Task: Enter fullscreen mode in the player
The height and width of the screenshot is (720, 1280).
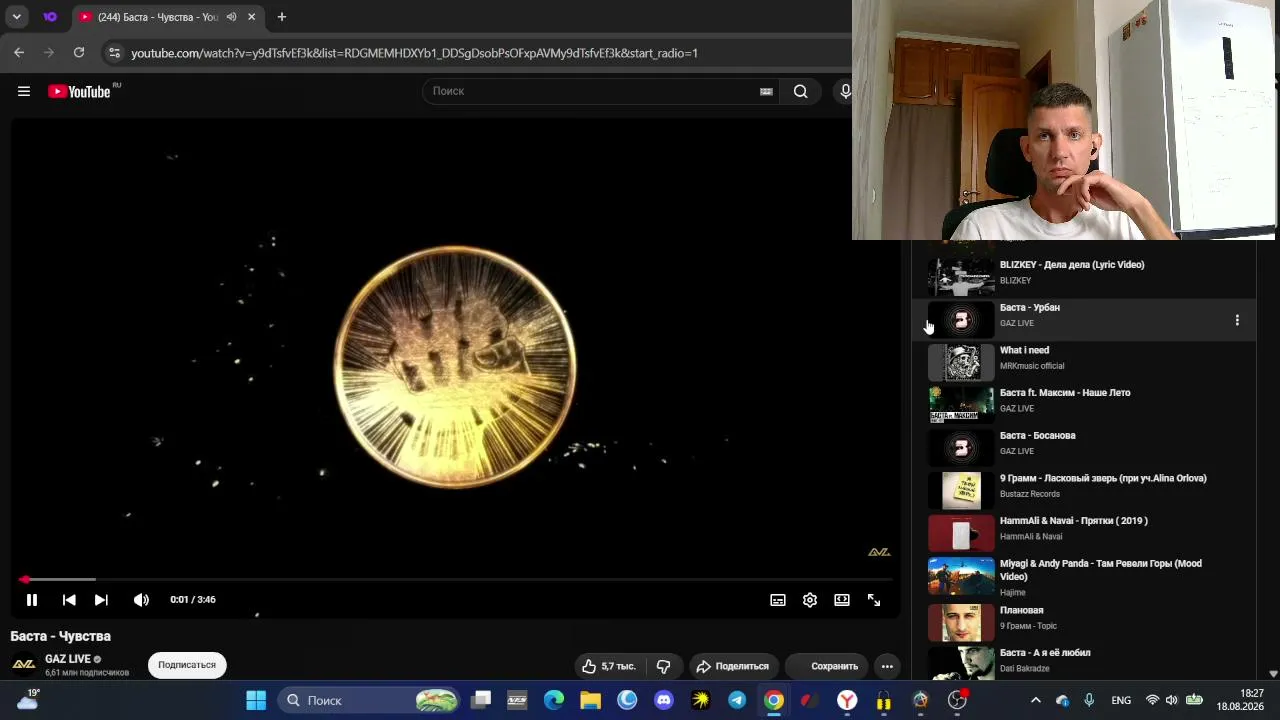Action: 874,600
